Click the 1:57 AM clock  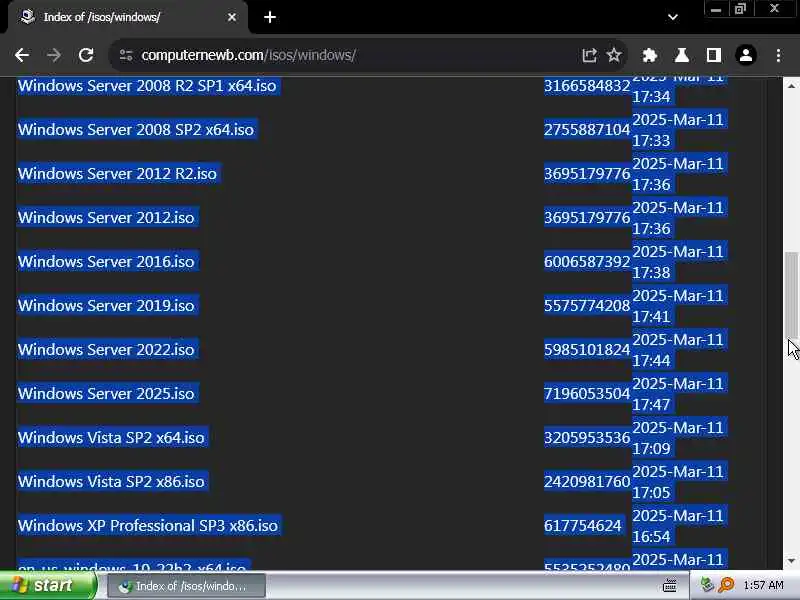coord(763,585)
